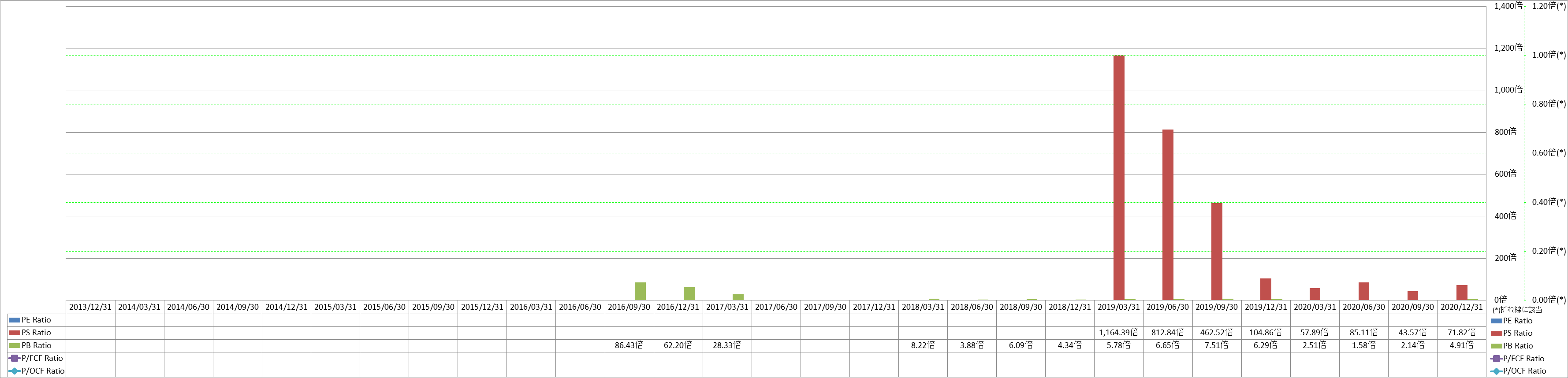Select the red PS Ratio bar for 2020/03/31
The width and height of the screenshot is (1568, 378).
click(x=1315, y=294)
